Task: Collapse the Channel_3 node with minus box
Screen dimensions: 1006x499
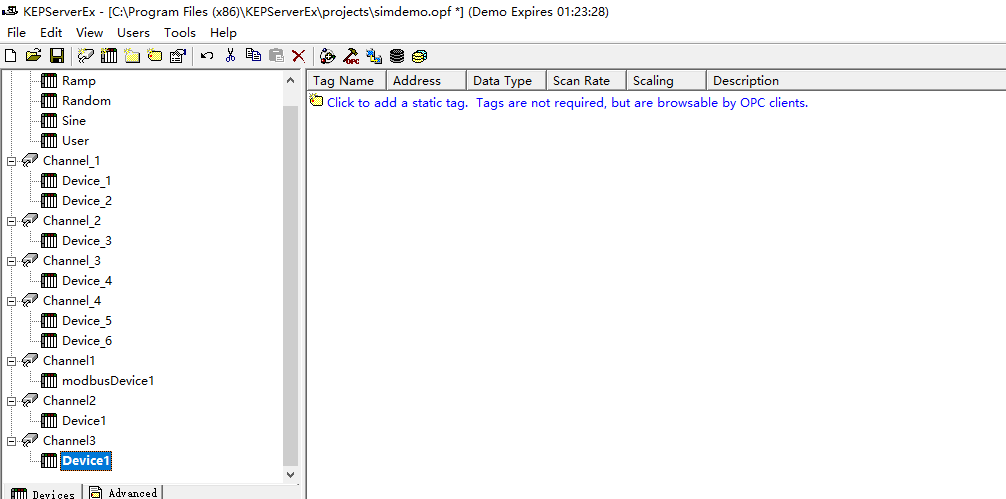Action: coord(11,261)
